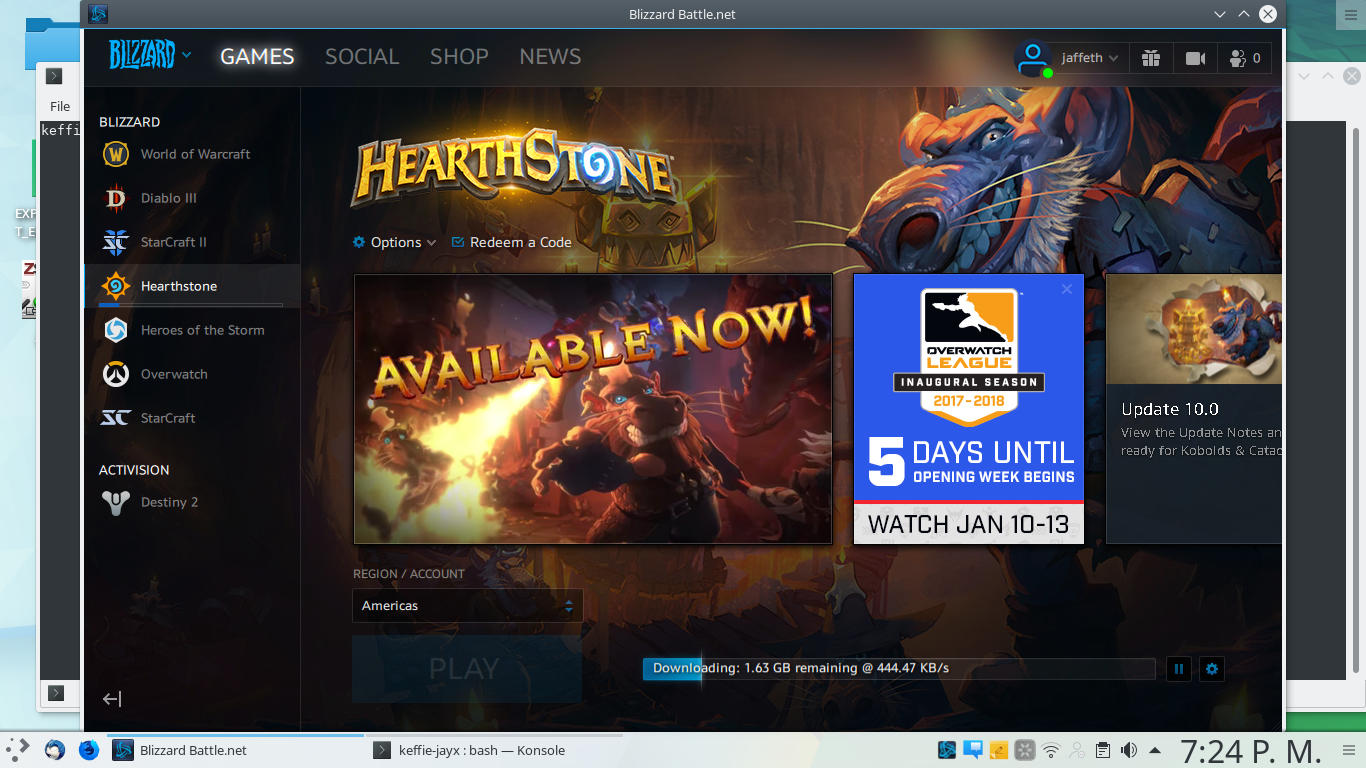Open the Battle.net tray icon in taskbar
Viewport: 1366px width, 768px height.
[x=946, y=750]
